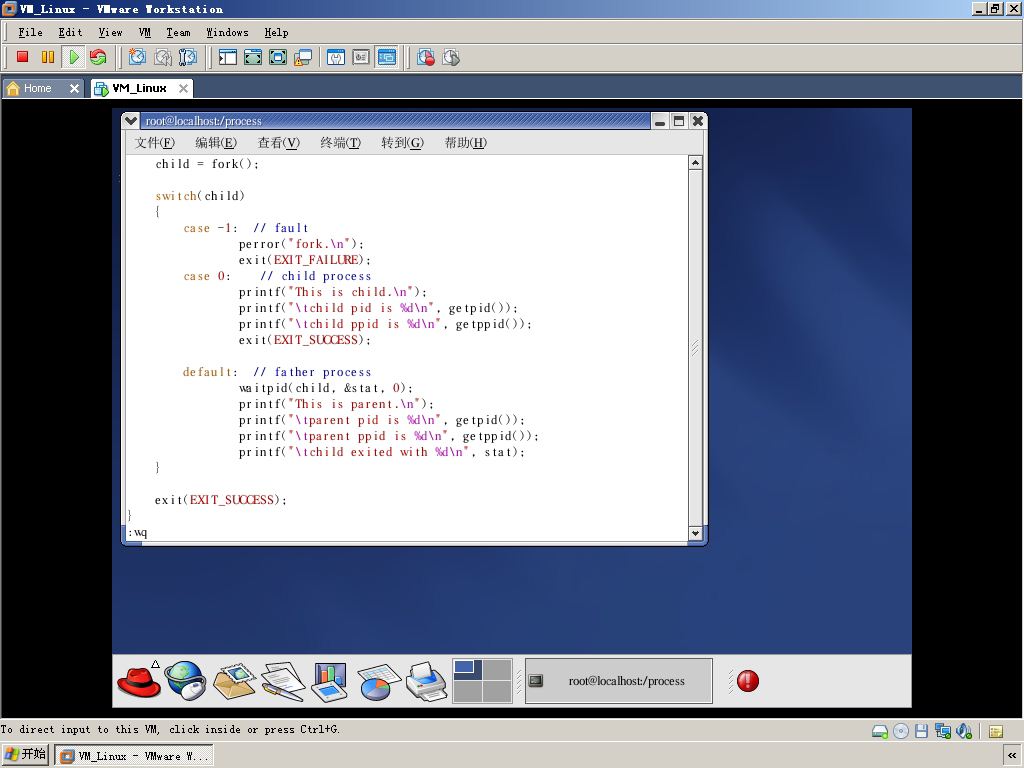Take a snapshot with the clock icon

point(137,57)
